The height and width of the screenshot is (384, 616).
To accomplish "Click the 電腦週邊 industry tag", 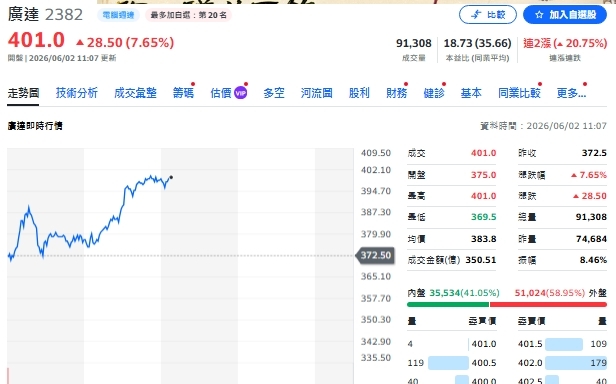I will (118, 15).
